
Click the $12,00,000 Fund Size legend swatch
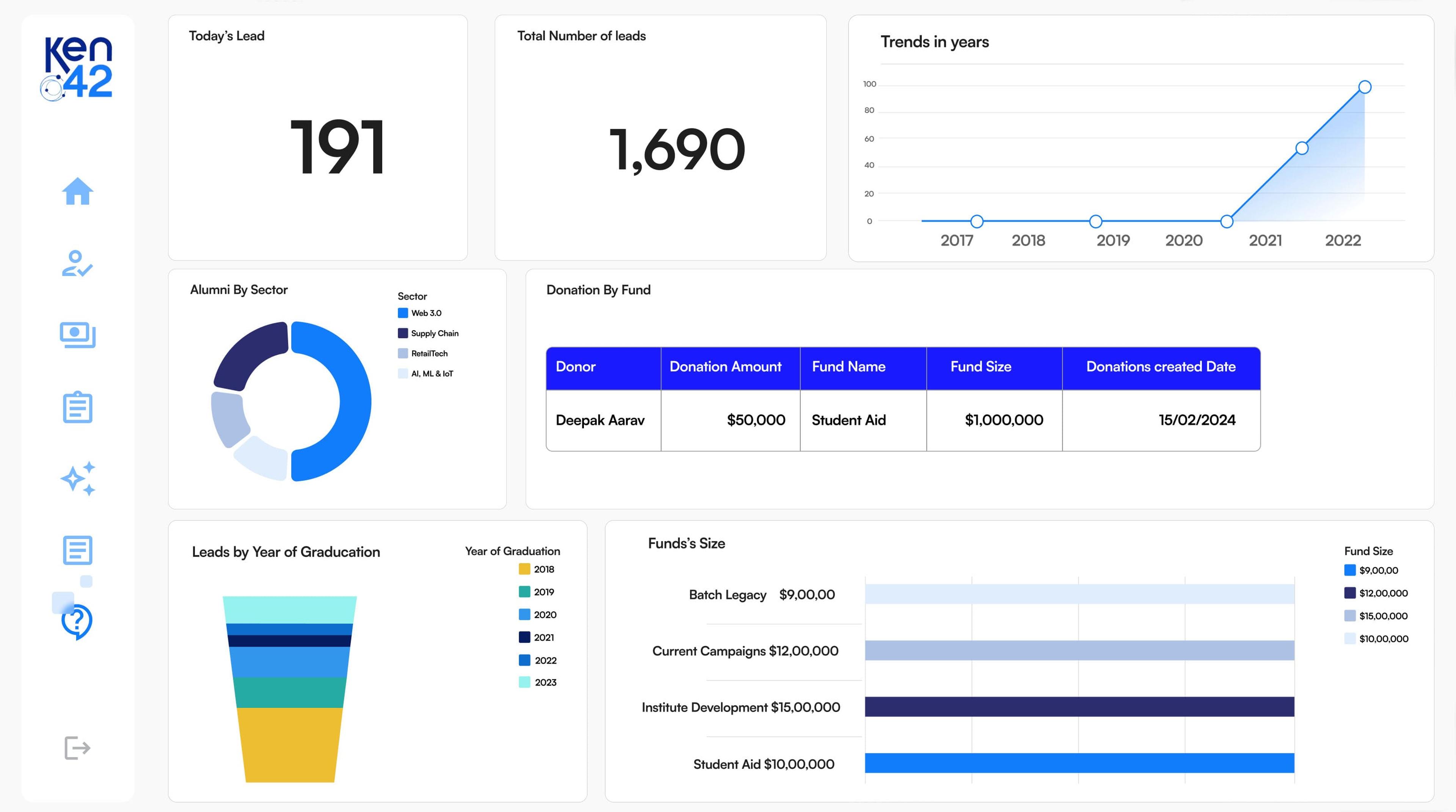(x=1350, y=593)
